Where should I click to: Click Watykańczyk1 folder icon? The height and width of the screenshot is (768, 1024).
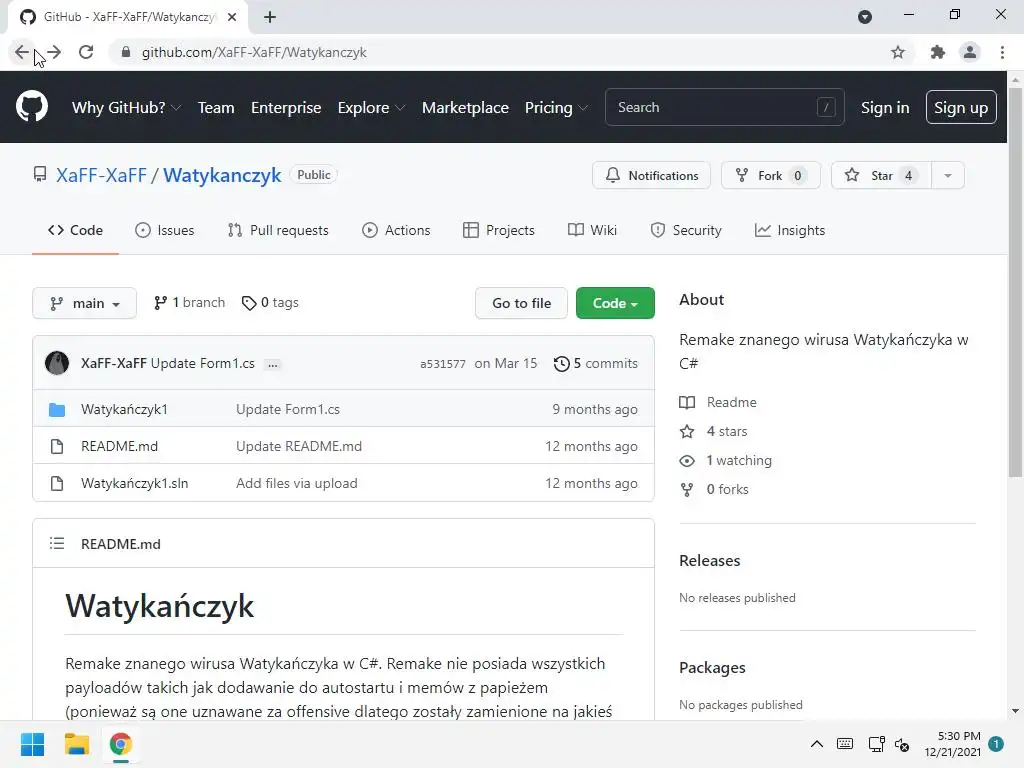[x=57, y=409]
